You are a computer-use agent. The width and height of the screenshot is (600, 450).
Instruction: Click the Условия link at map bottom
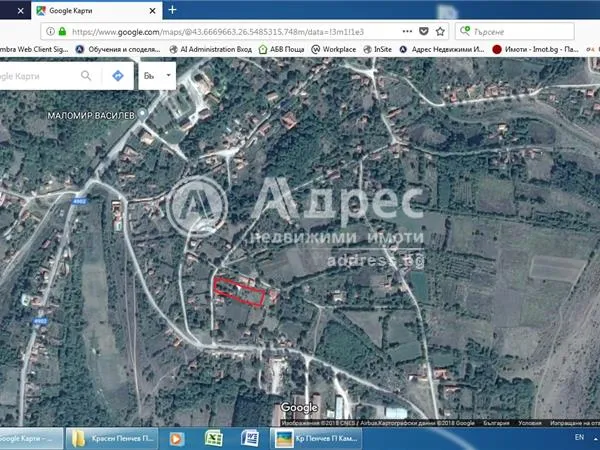(x=530, y=423)
